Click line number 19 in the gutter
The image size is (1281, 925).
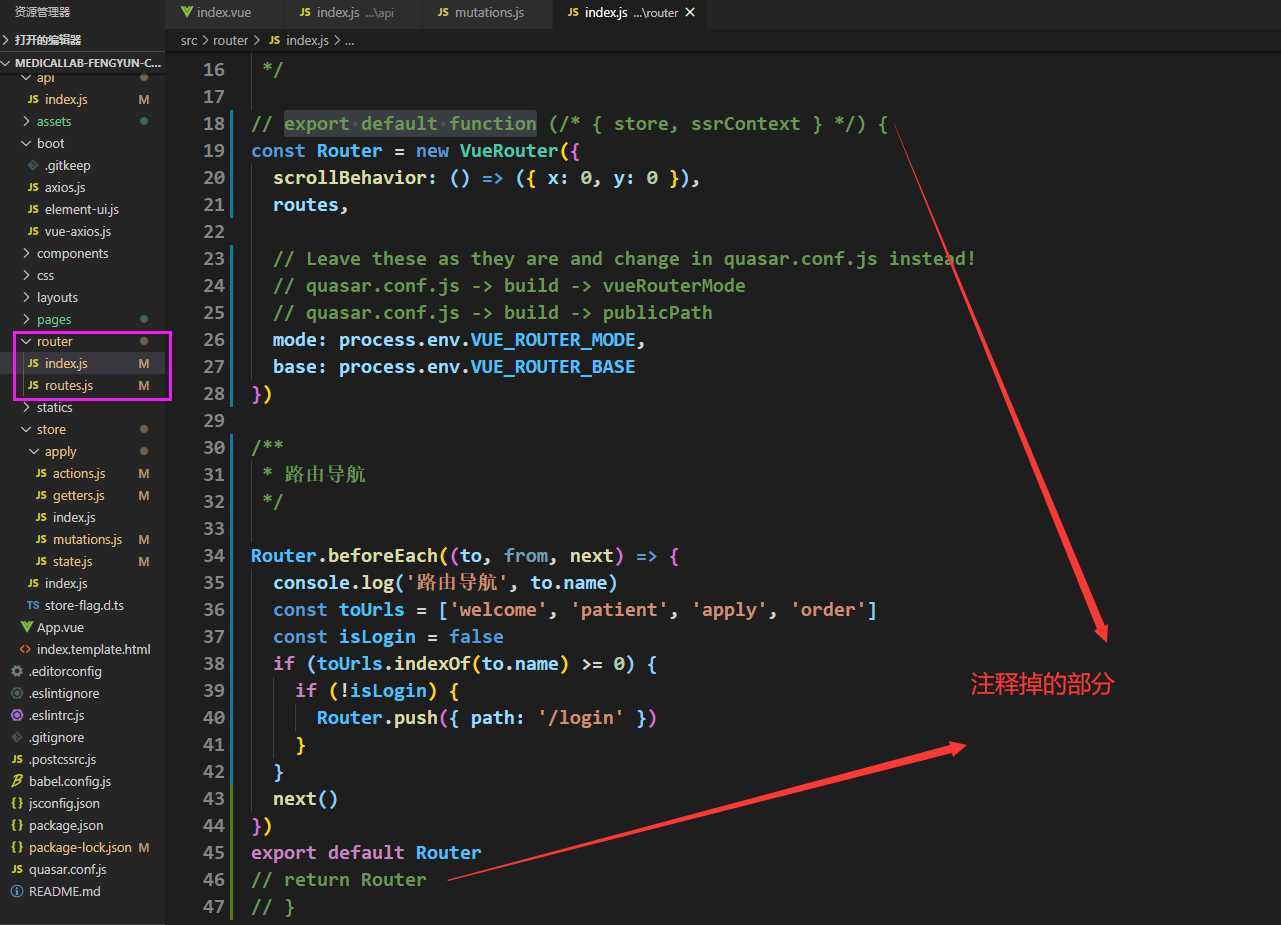213,150
